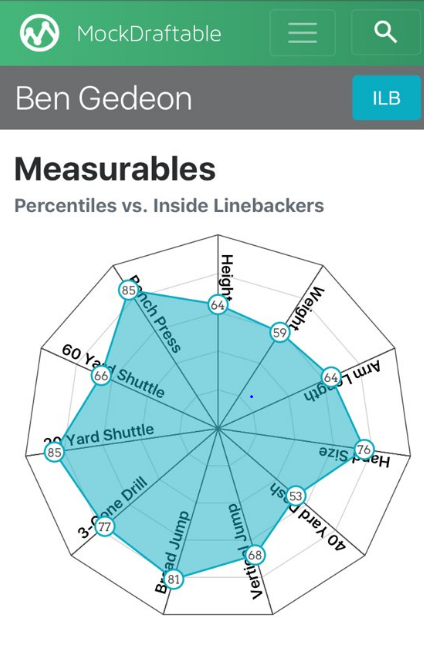Click the center of the radar chart
Screen dimensions: 424x645
click(218, 428)
